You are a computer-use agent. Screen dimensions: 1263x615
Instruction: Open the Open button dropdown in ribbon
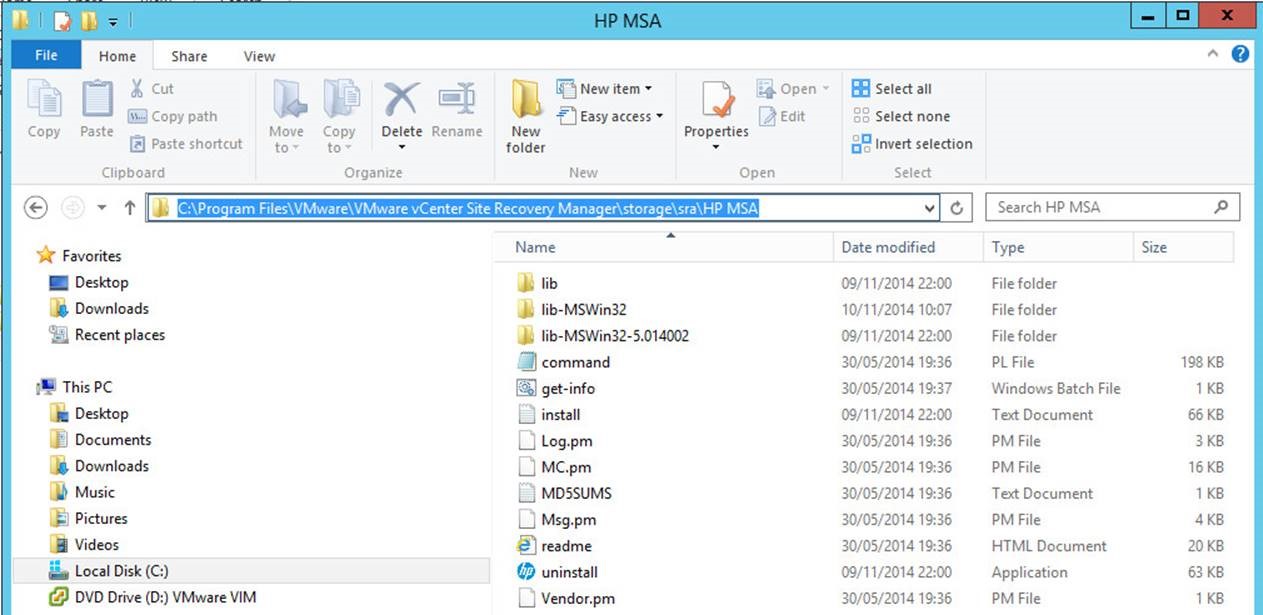coord(794,89)
